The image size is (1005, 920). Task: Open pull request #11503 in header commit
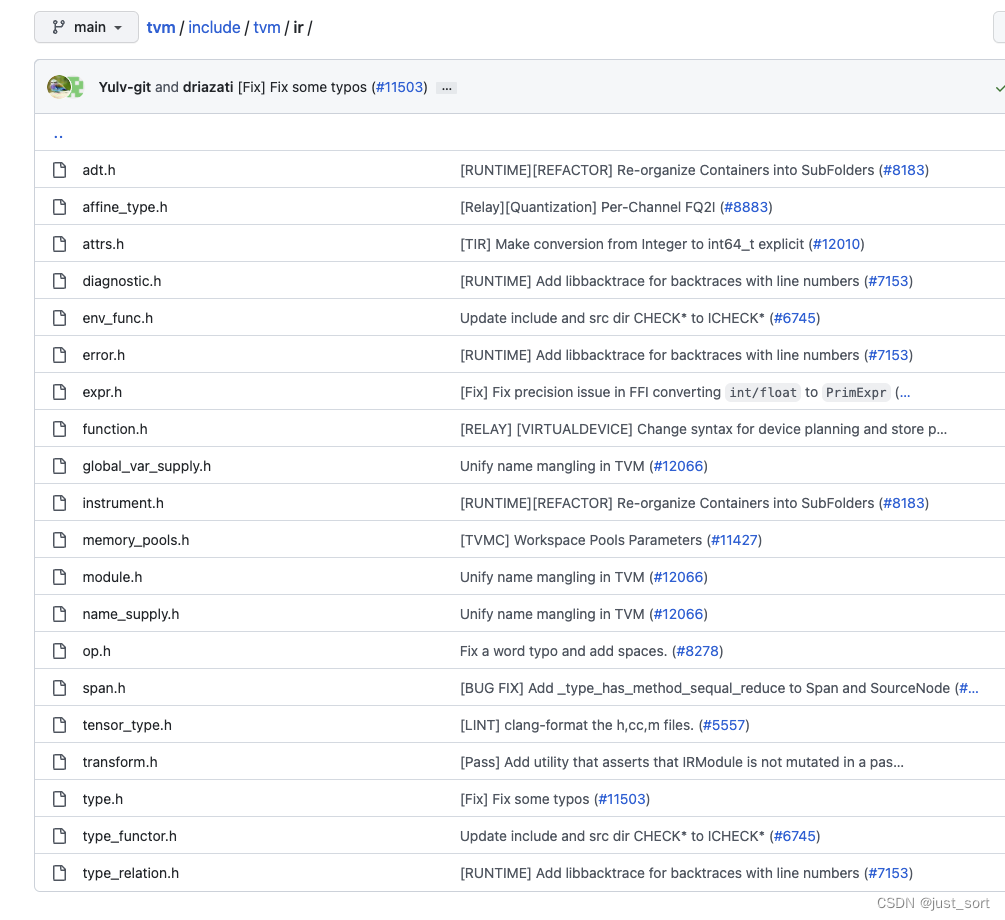click(x=400, y=87)
